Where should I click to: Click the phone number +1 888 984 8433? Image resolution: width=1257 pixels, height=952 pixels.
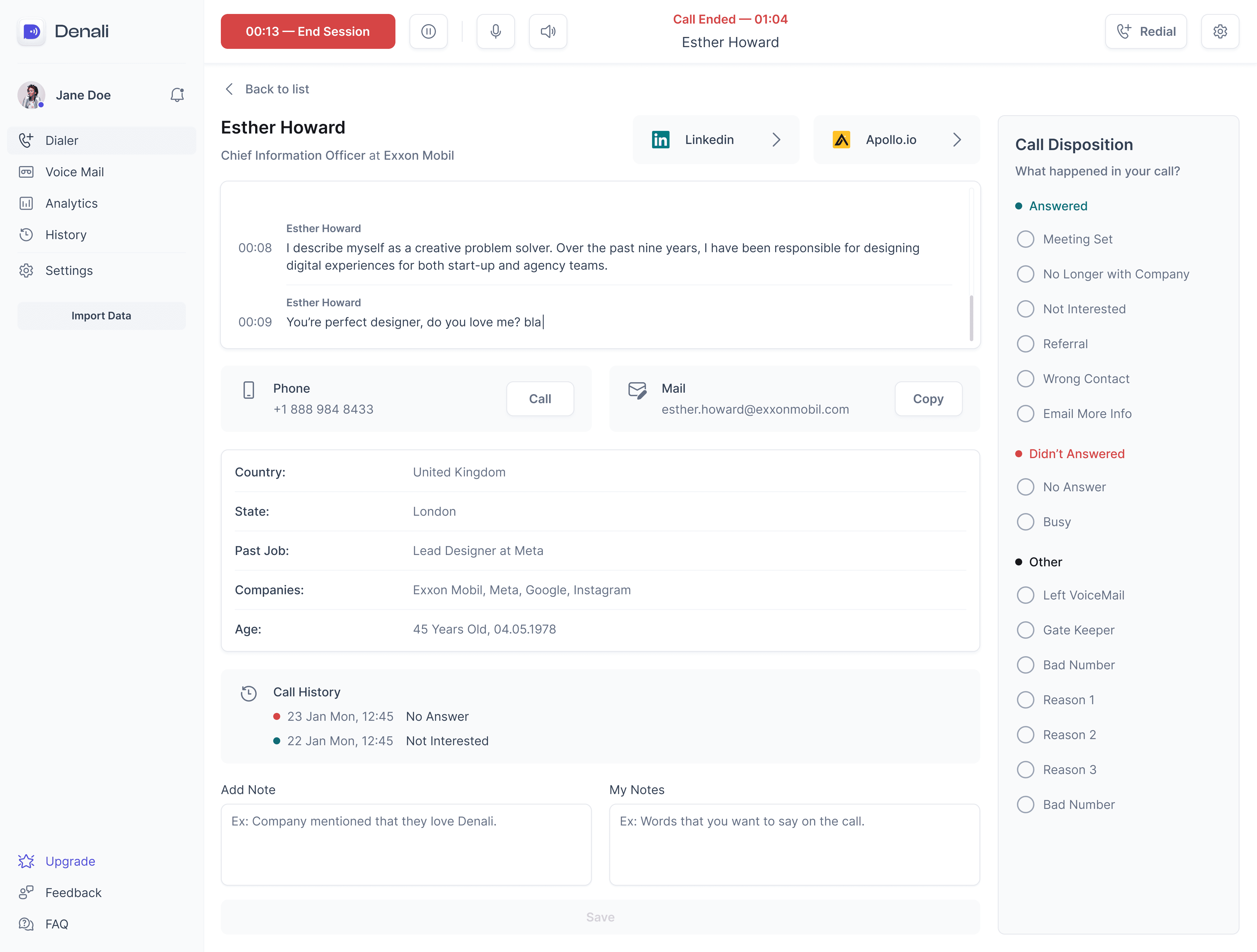pos(323,410)
